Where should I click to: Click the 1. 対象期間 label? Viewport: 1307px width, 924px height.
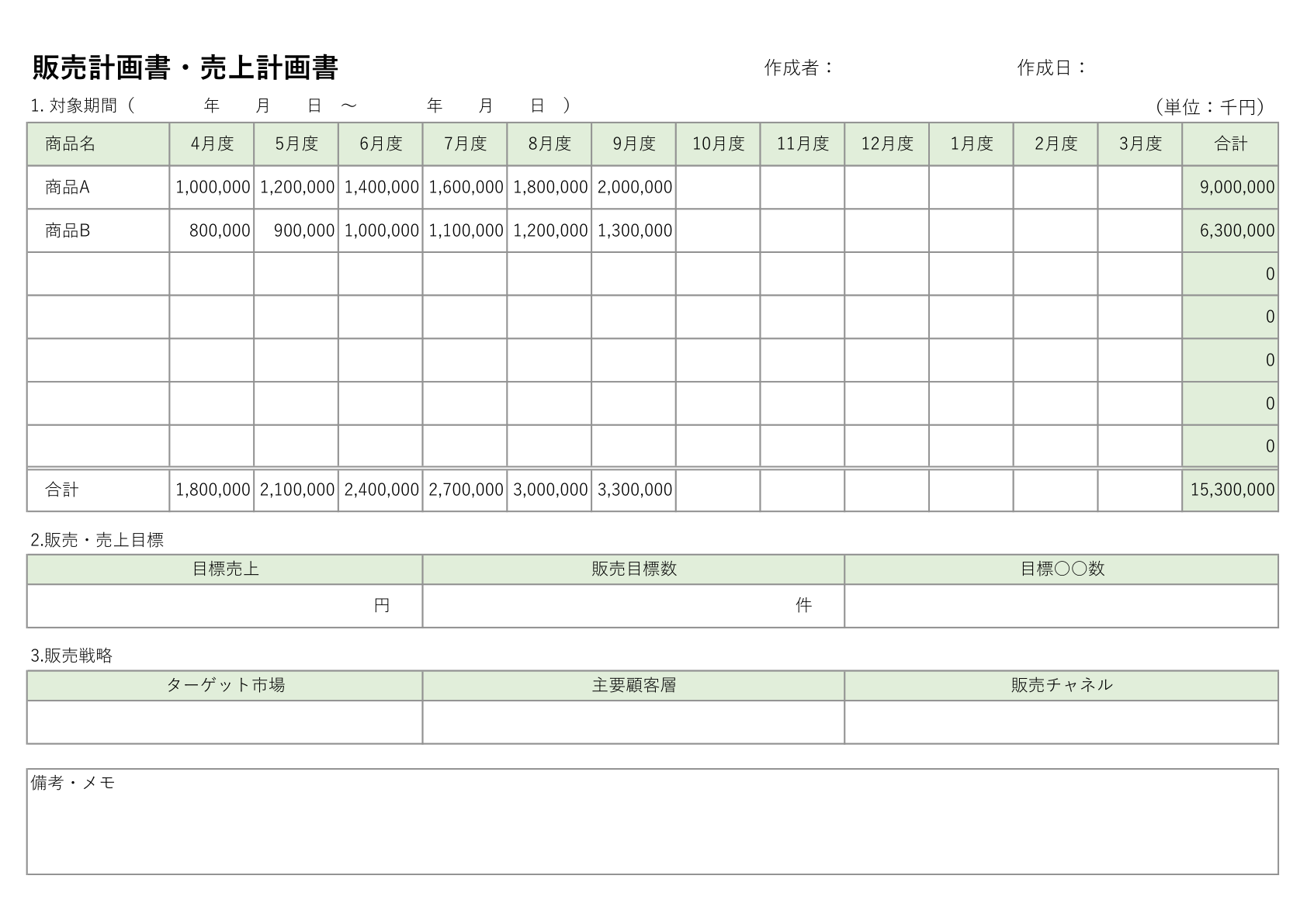(74, 106)
